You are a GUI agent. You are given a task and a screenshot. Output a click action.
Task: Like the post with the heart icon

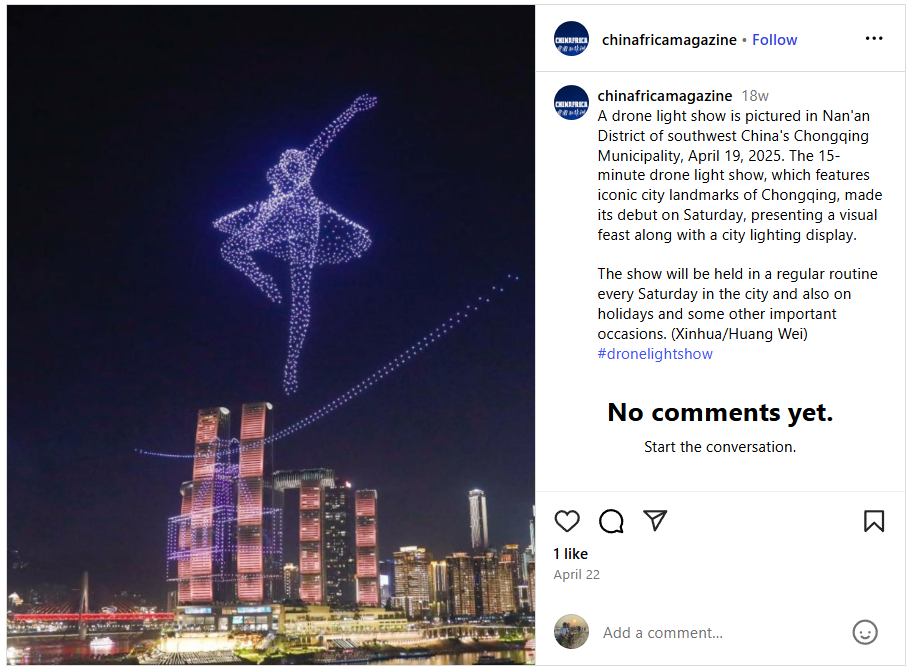tap(567, 521)
